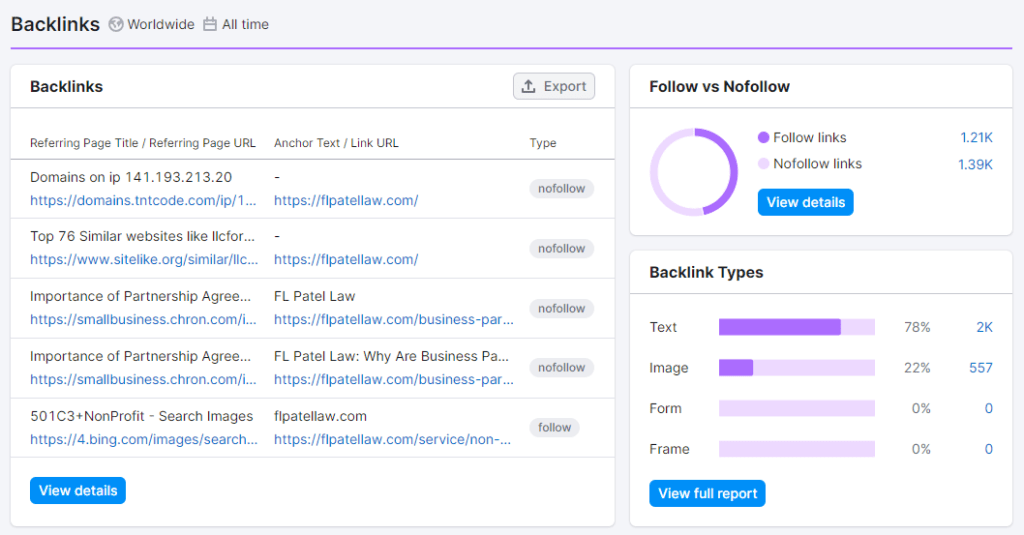Image resolution: width=1024 pixels, height=535 pixels.
Task: Click the Export button
Action: tap(554, 86)
